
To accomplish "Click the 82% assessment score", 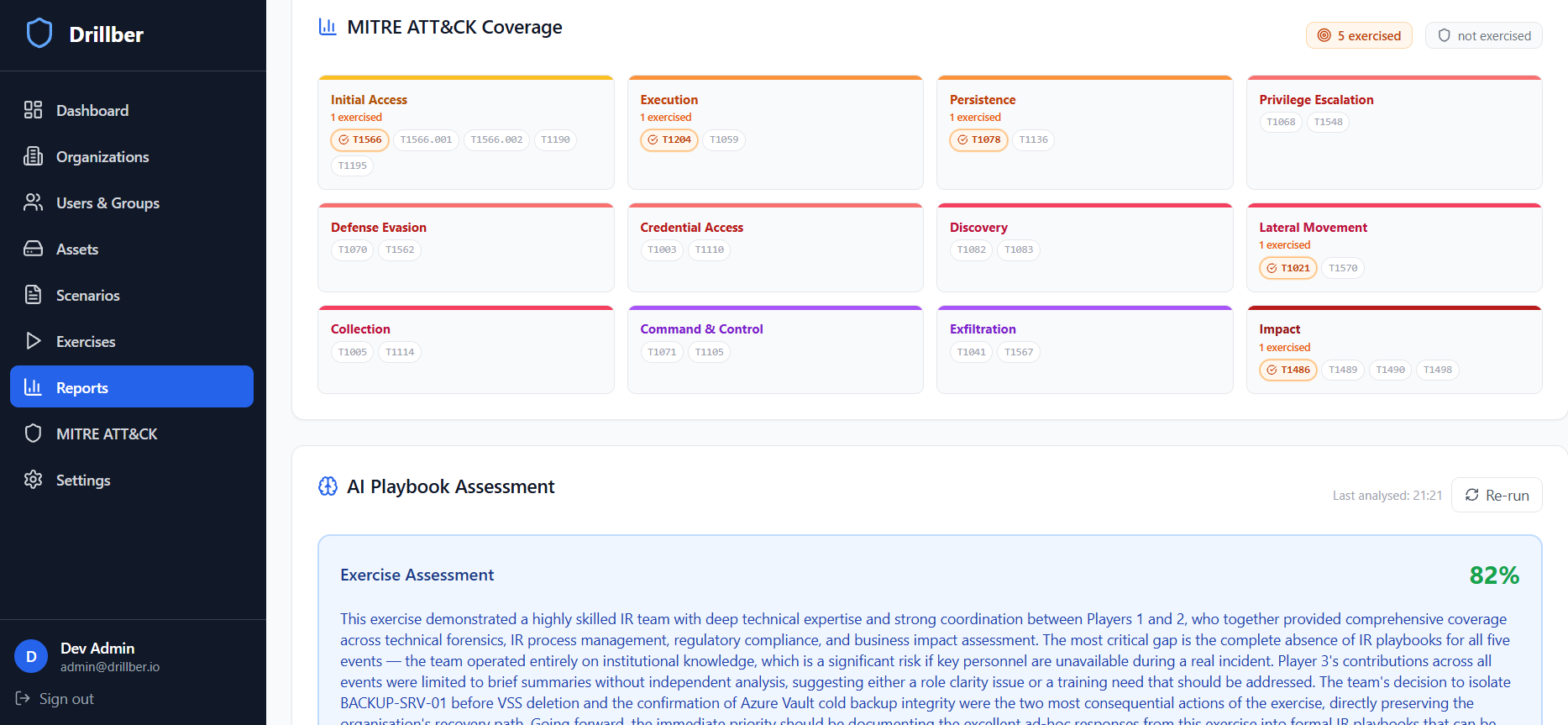I will 1493,575.
